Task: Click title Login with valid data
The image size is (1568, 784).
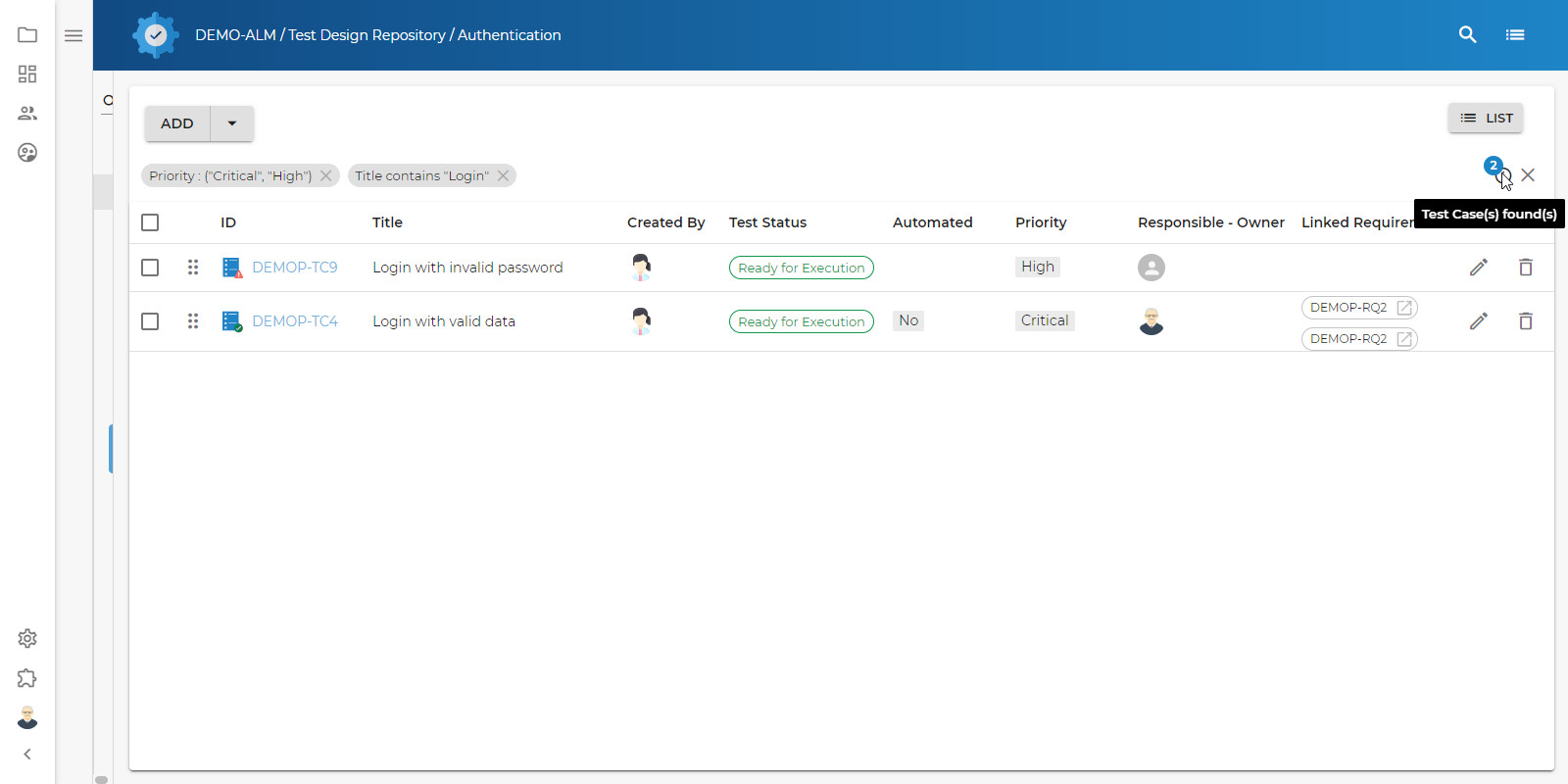Action: (x=444, y=321)
